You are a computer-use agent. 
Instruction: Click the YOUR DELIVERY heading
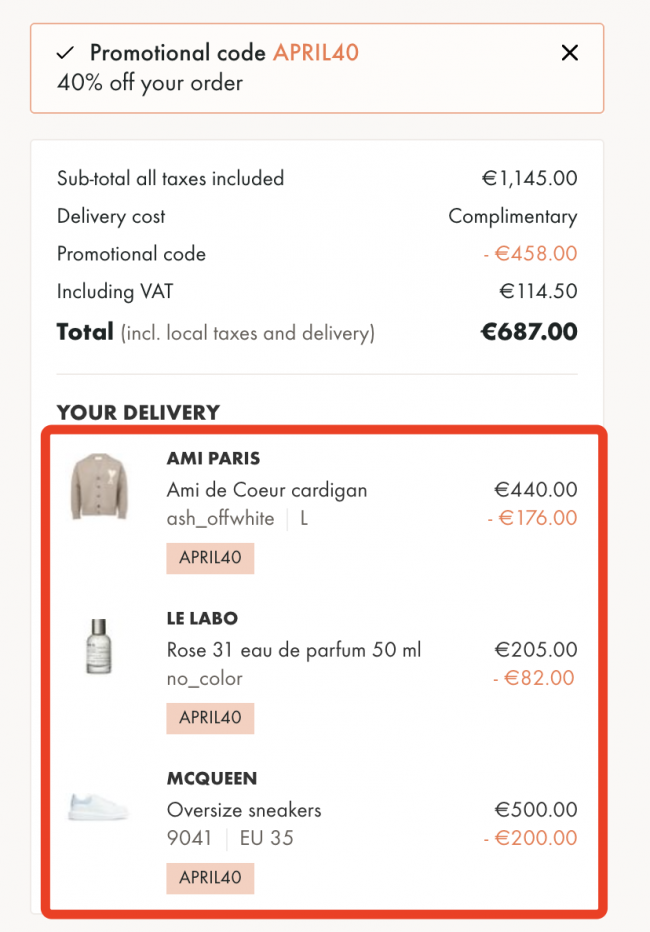(x=138, y=413)
